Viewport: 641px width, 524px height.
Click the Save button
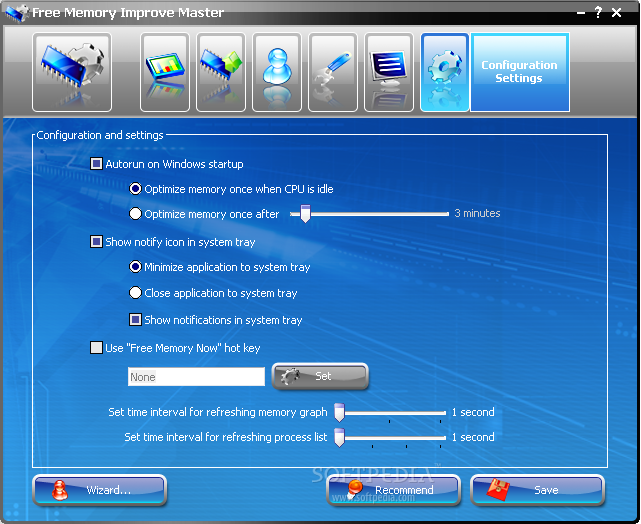pyautogui.click(x=538, y=490)
